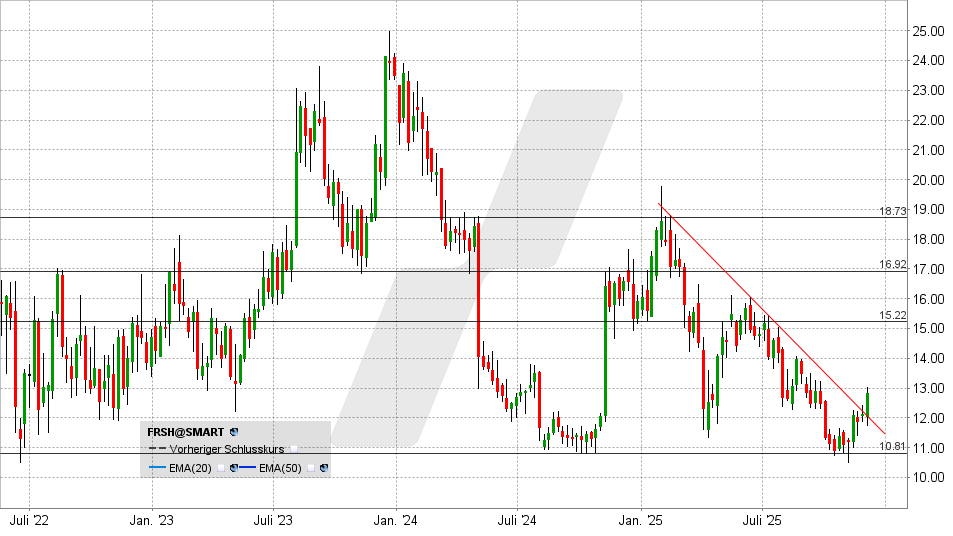Click the 18.73 horizontal level label
The image size is (953, 536).
tap(892, 211)
